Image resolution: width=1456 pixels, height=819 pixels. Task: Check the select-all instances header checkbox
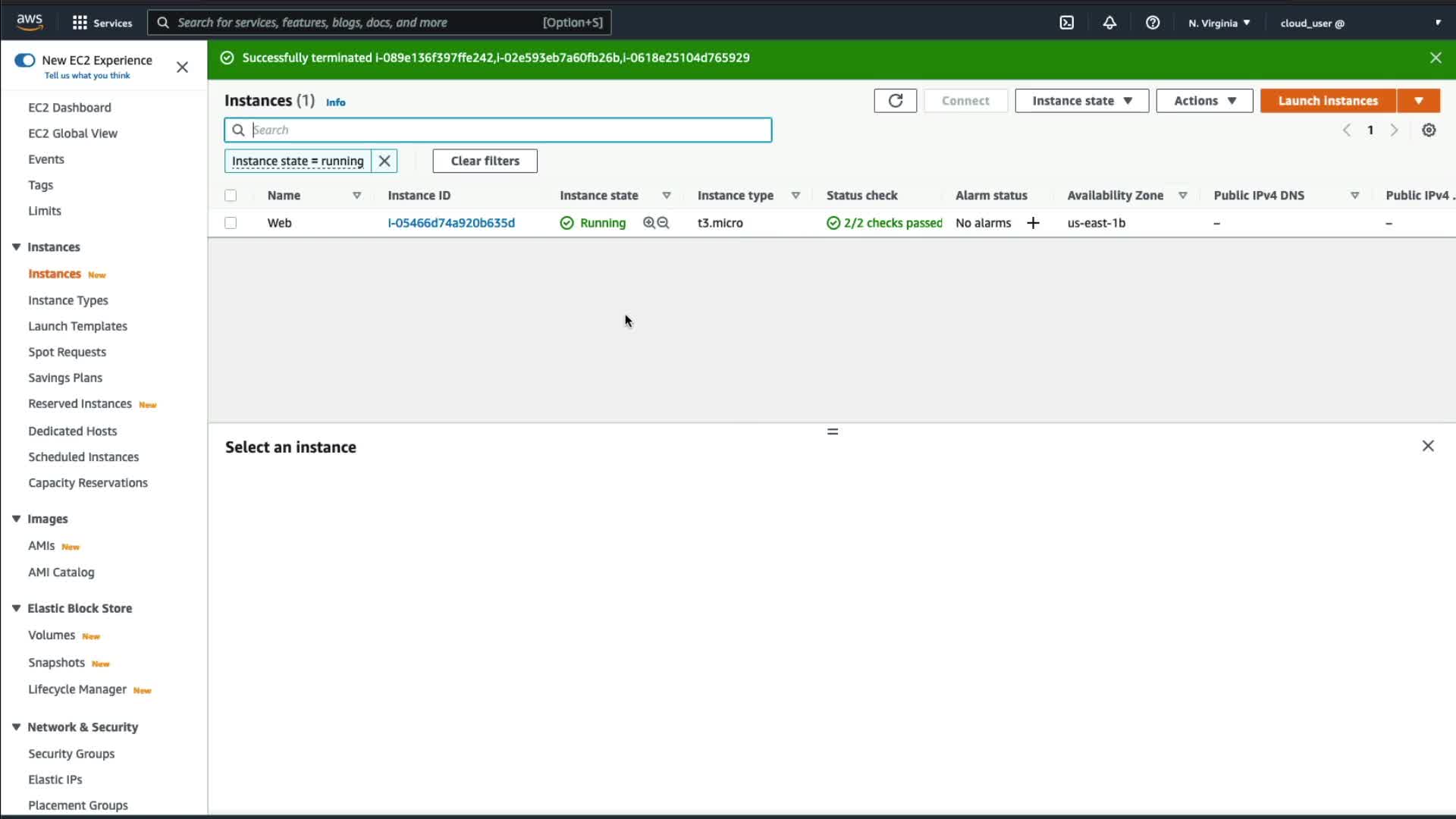click(231, 196)
